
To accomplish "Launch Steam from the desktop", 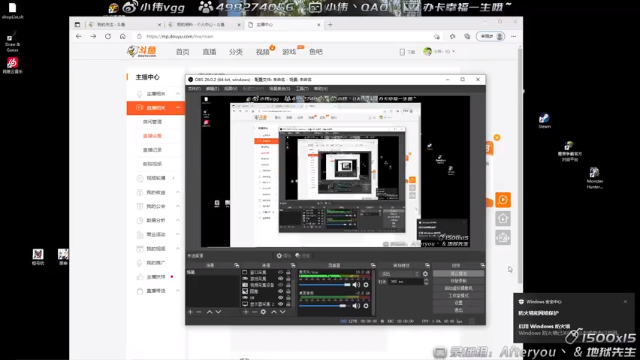I will (544, 121).
